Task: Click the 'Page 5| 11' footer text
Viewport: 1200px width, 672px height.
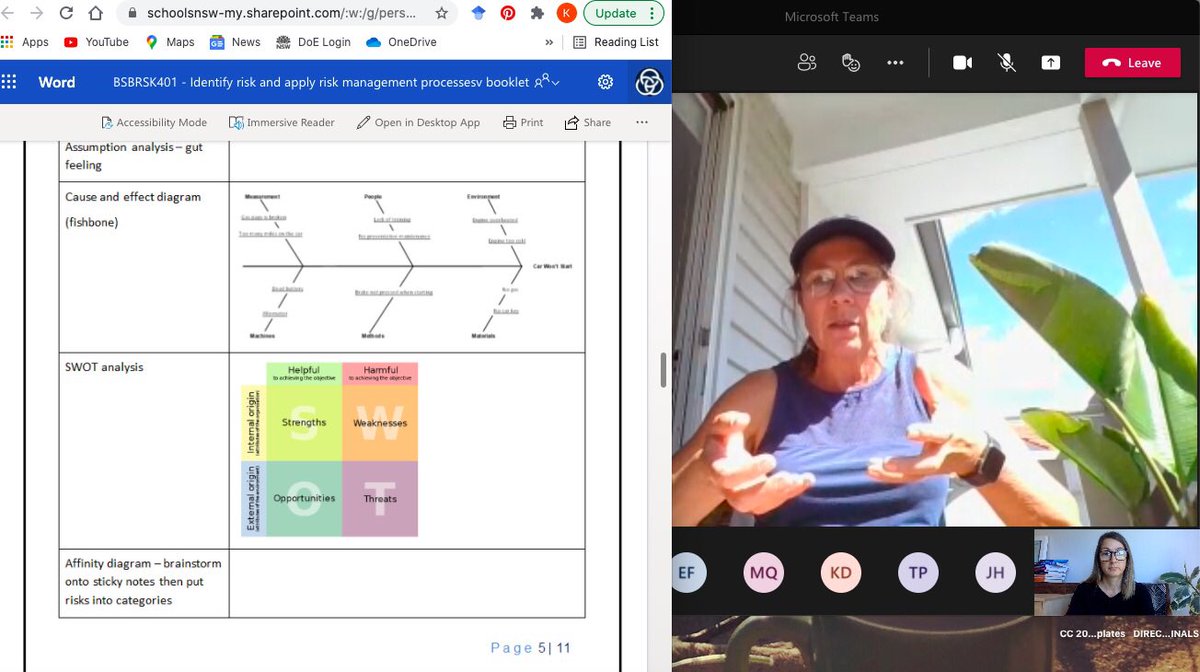Action: tap(530, 648)
